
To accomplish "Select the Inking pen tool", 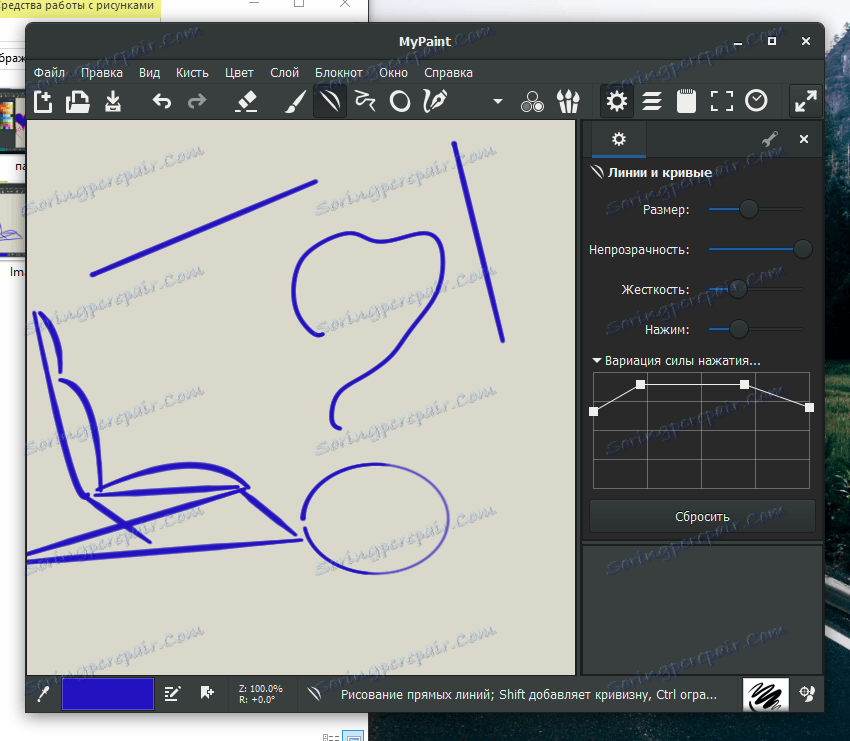I will point(434,101).
